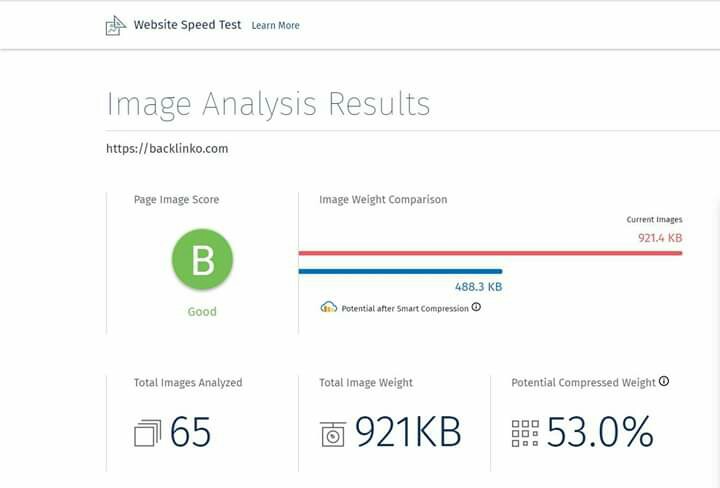Click the https://backlinko.com URL text
Viewport: 720px width, 488px height.
167,149
